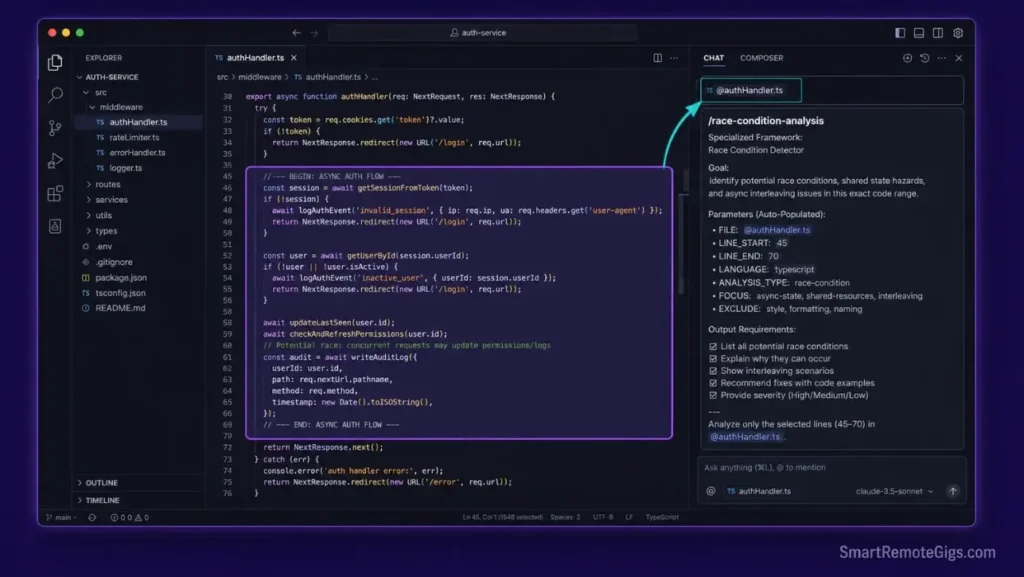Open rateLimiter.ts in the explorer
The image size is (1024, 577).
pyautogui.click(x=134, y=138)
